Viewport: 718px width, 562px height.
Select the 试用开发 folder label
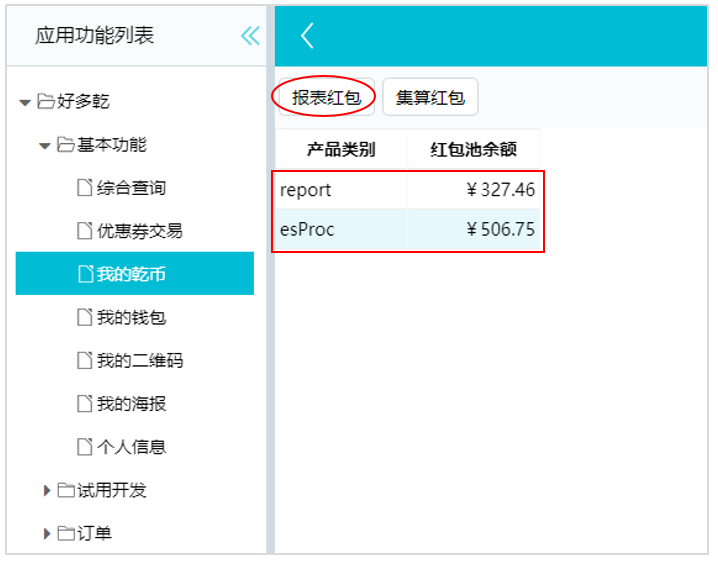[x=112, y=491]
